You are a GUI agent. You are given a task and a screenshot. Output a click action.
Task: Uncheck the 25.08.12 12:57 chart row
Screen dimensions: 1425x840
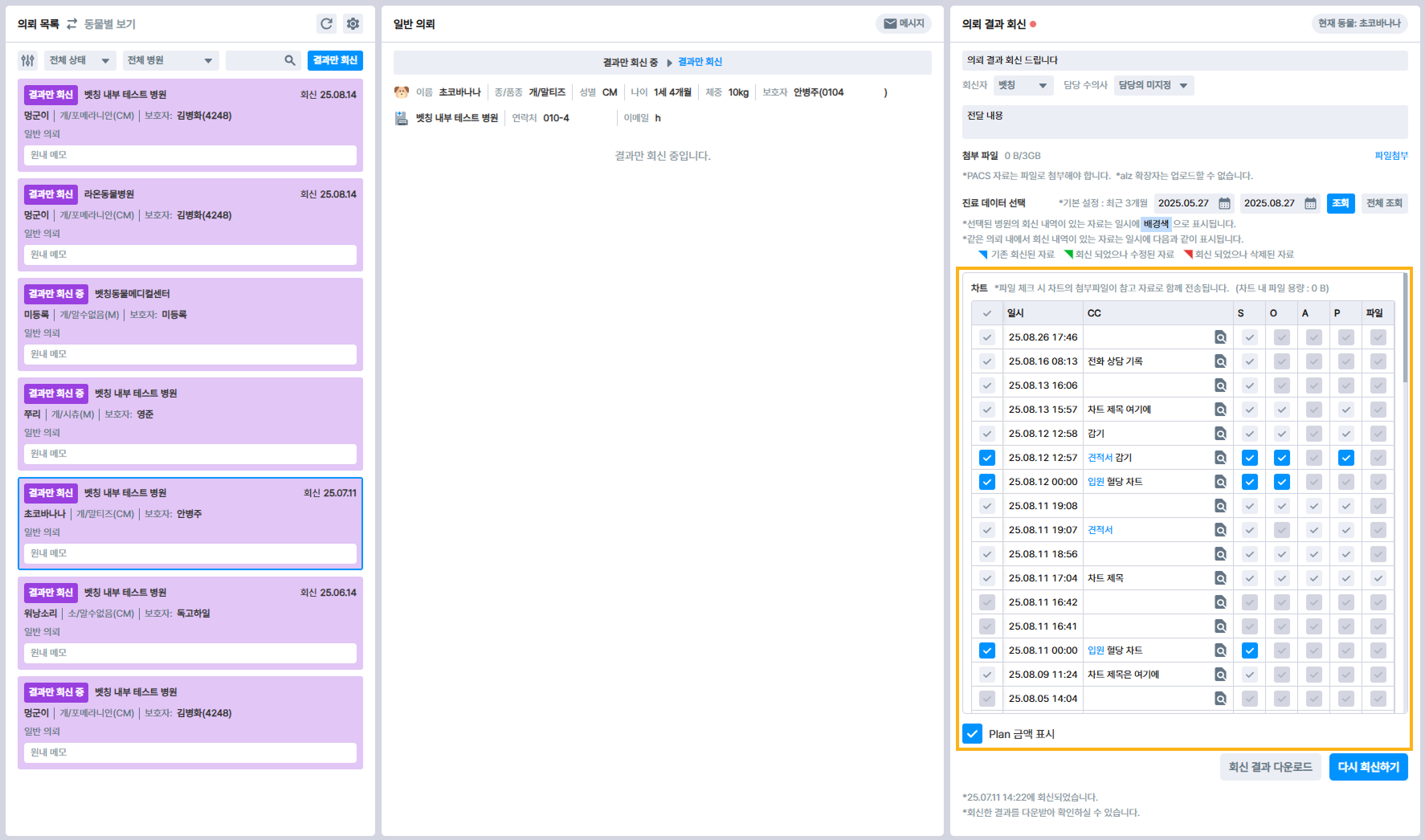[x=987, y=458]
